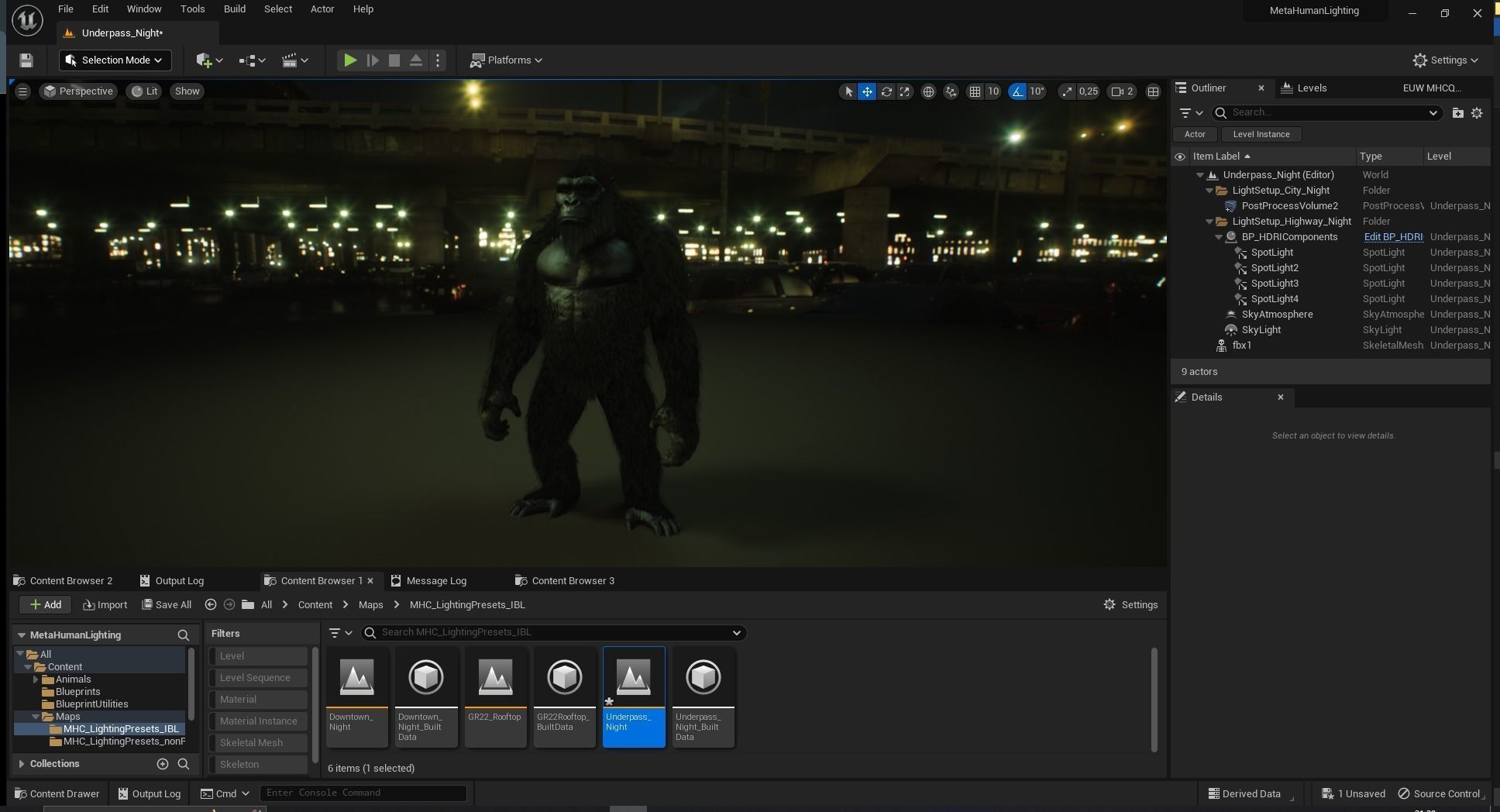
Task: Click the Eject playback icon
Action: pos(416,60)
